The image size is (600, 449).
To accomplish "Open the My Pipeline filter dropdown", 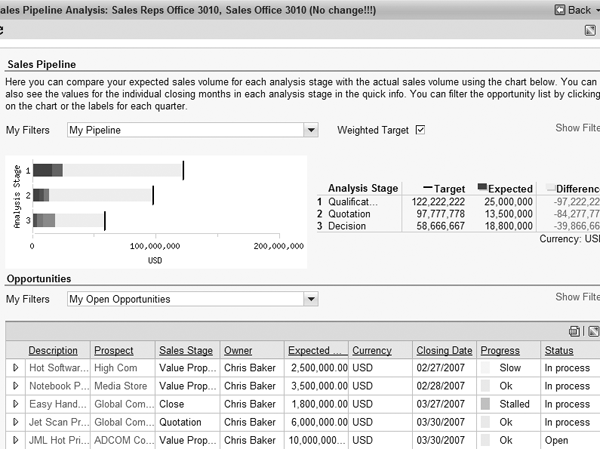I will tap(311, 130).
